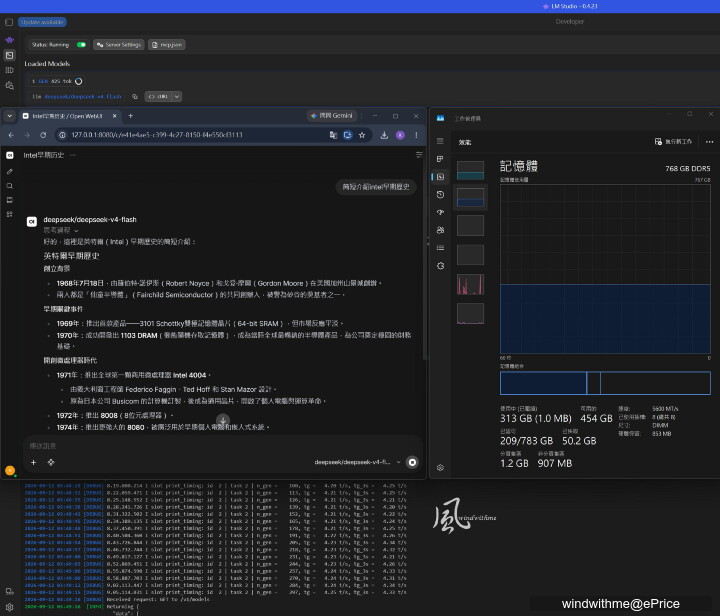The image size is (720, 616).
Task: Open the model selector dropdown in message box
Action: [x=357, y=462]
